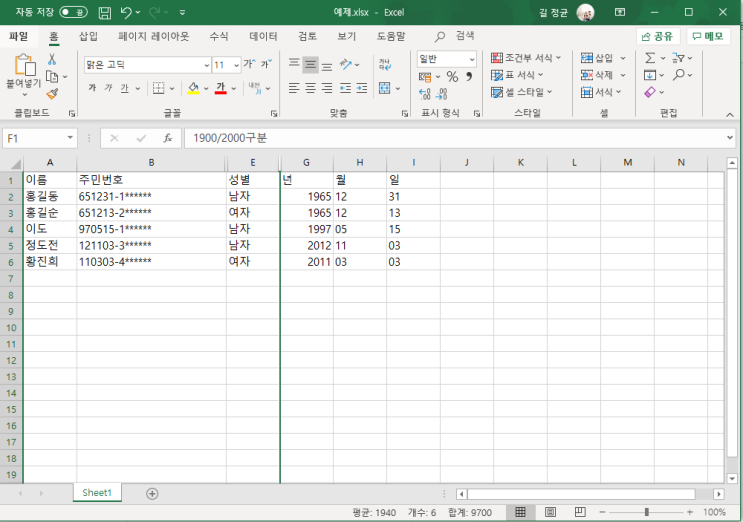The width and height of the screenshot is (743, 522).
Task: Click the text orientation icon
Action: click(346, 64)
